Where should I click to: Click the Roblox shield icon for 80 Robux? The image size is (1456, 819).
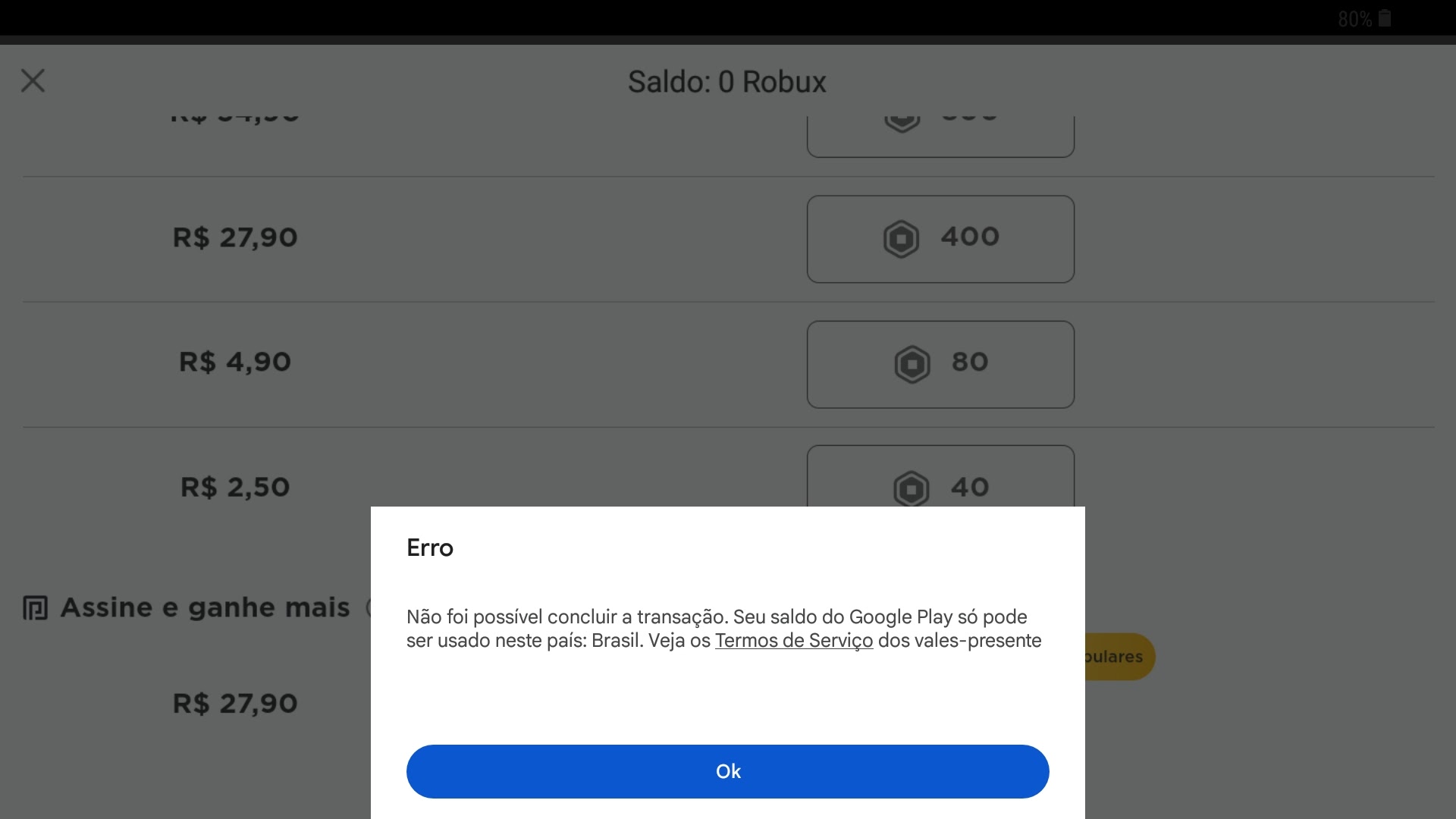911,363
